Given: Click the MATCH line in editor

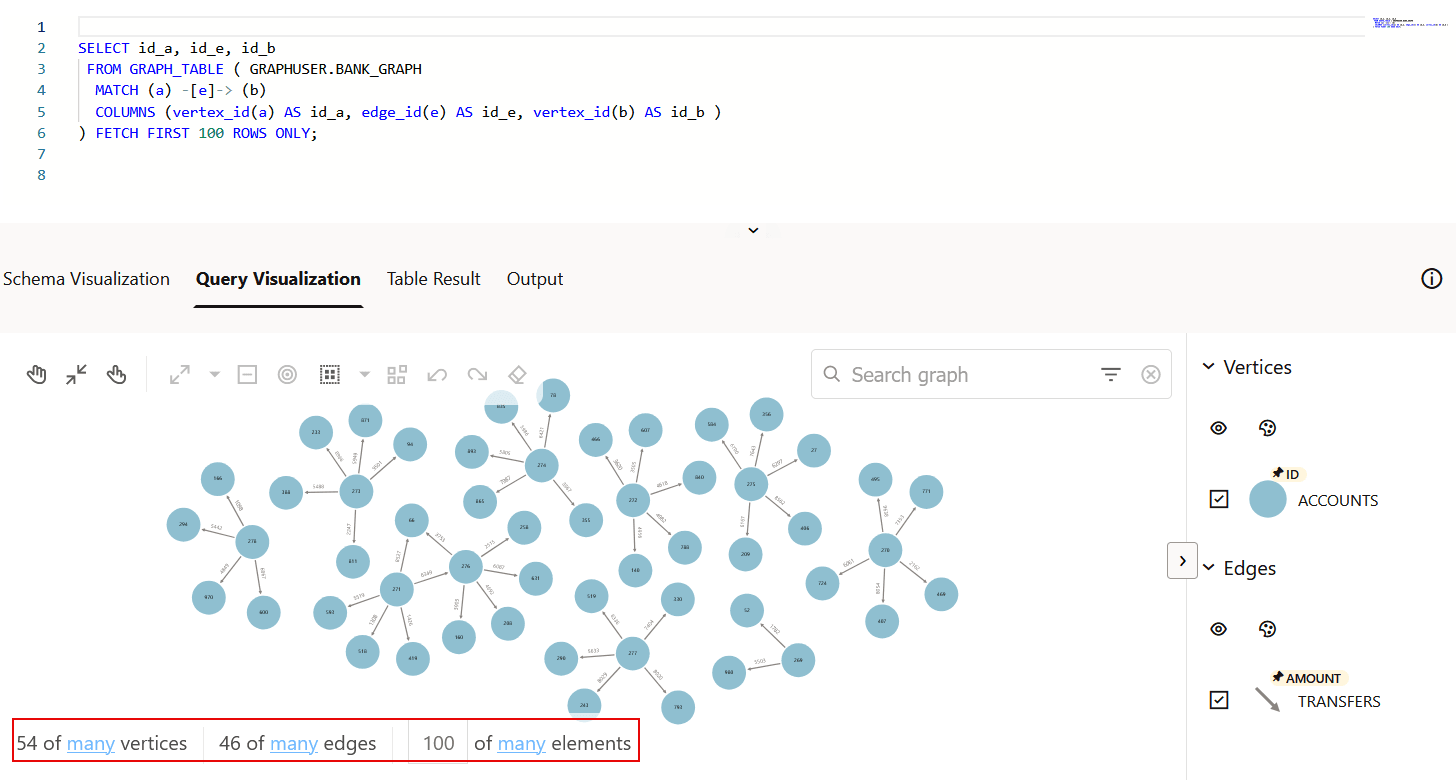Looking at the screenshot, I should pyautogui.click(x=180, y=90).
